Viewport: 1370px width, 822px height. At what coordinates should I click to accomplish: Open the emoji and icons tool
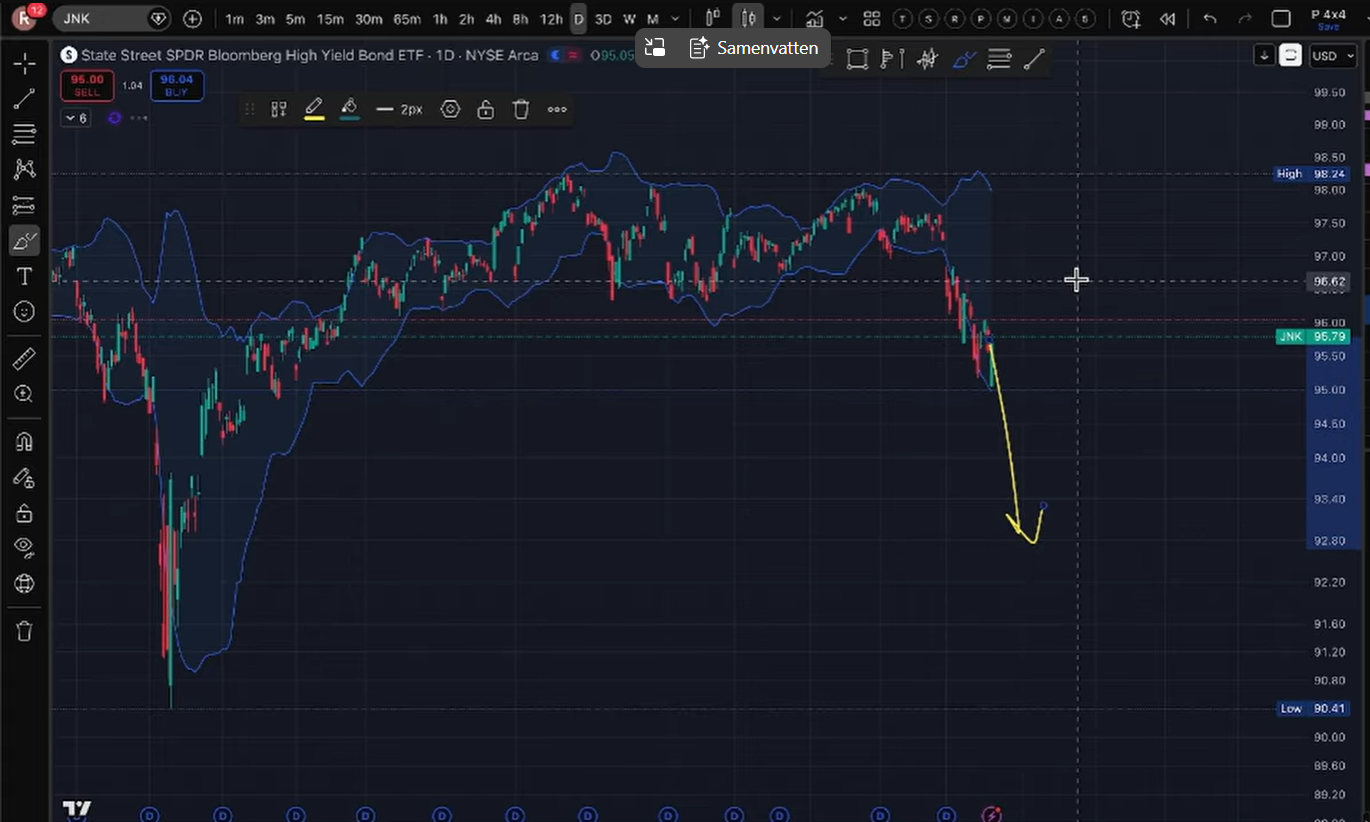click(x=25, y=312)
